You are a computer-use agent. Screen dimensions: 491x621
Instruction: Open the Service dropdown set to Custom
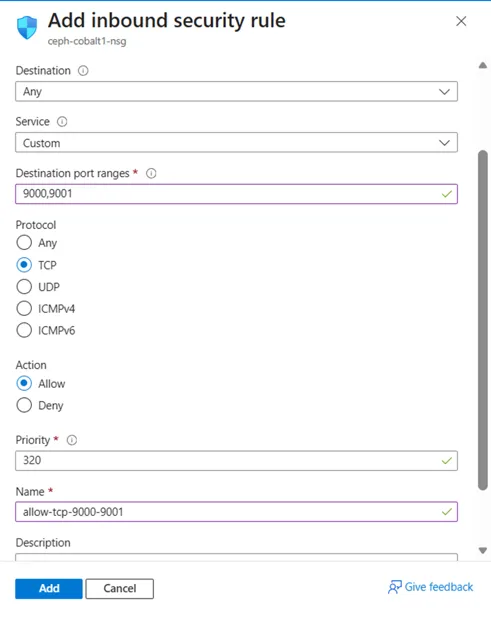[236, 143]
